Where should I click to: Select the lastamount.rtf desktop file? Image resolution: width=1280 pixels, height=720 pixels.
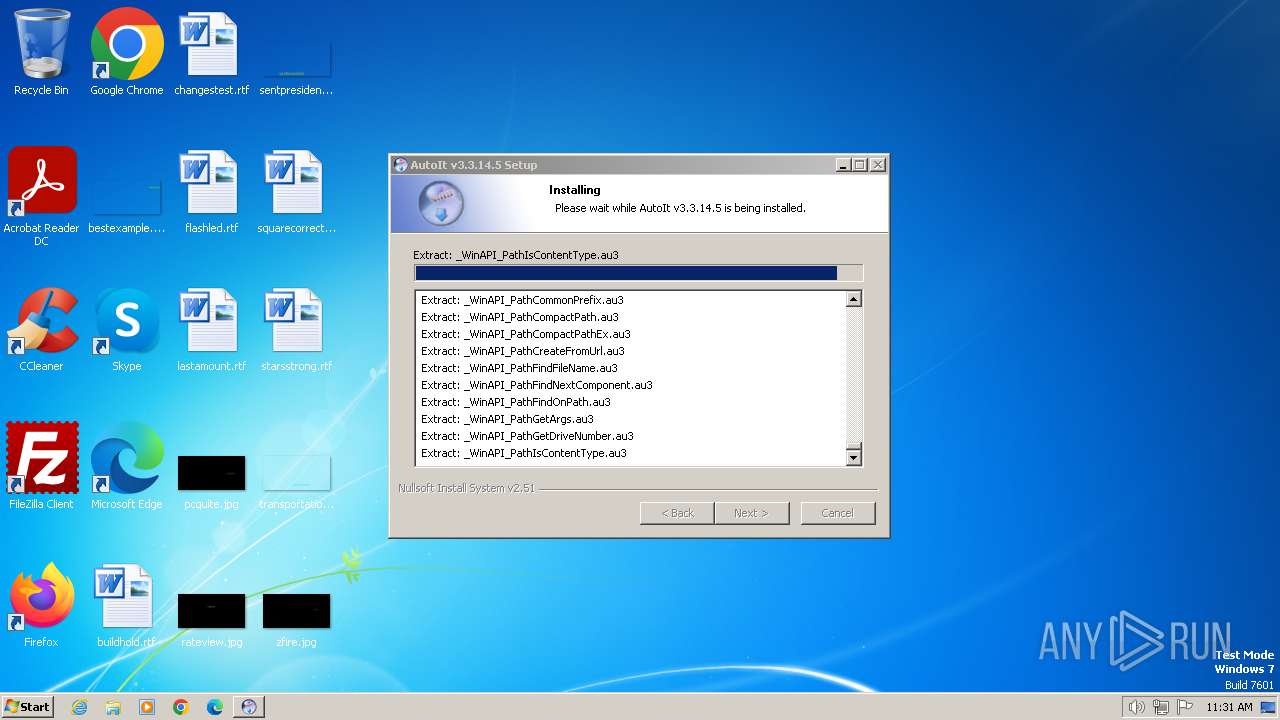pos(211,330)
